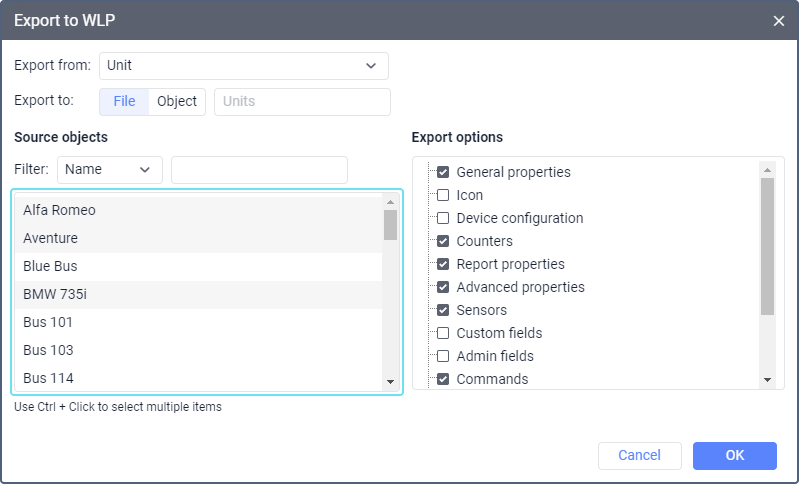Enable the Icon export option
The width and height of the screenshot is (799, 484).
[x=443, y=195]
